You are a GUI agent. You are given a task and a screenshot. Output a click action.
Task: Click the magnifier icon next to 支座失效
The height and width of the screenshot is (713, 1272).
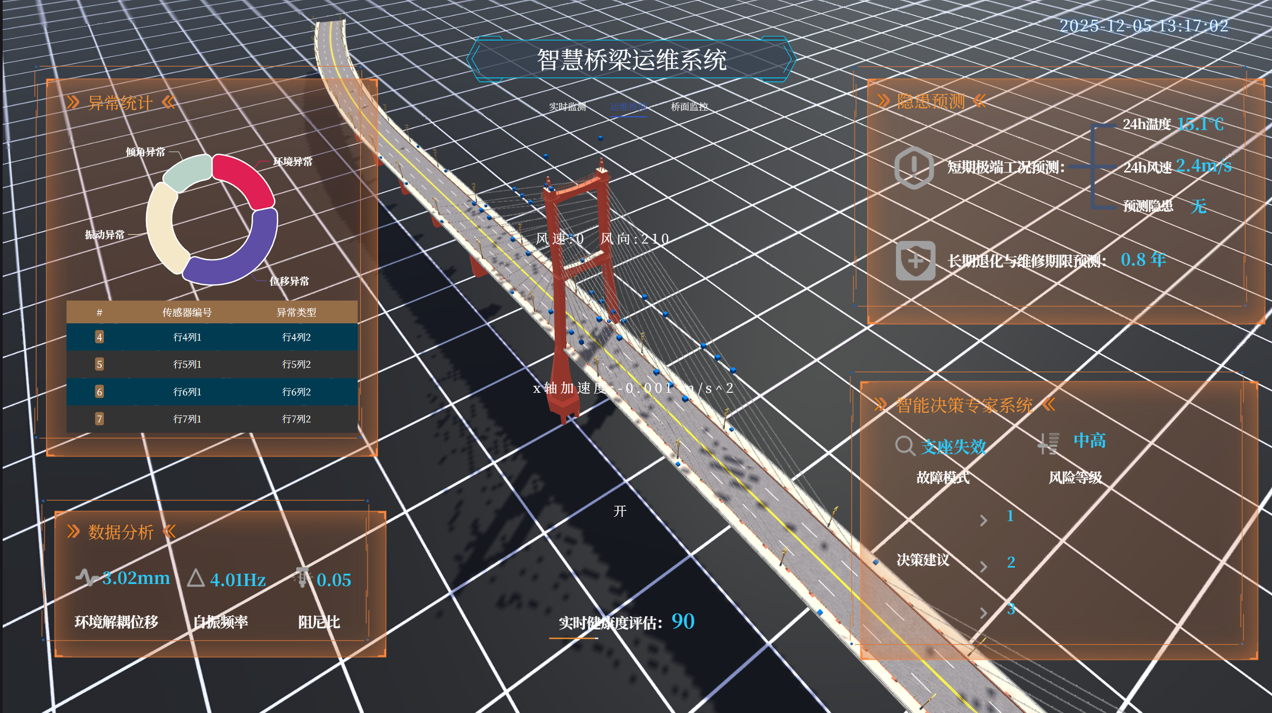[904, 446]
